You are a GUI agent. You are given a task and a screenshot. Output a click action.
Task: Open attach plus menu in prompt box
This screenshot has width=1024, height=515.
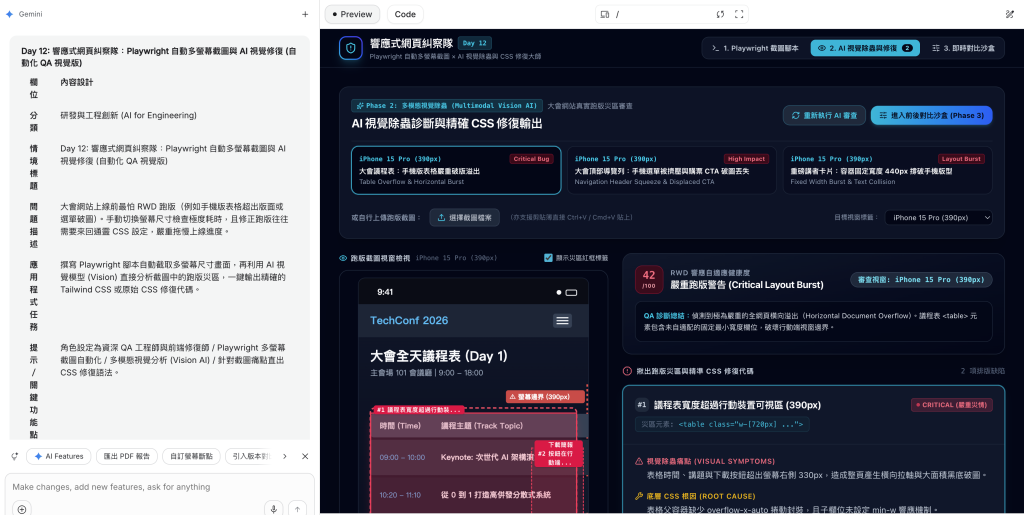click(x=22, y=509)
